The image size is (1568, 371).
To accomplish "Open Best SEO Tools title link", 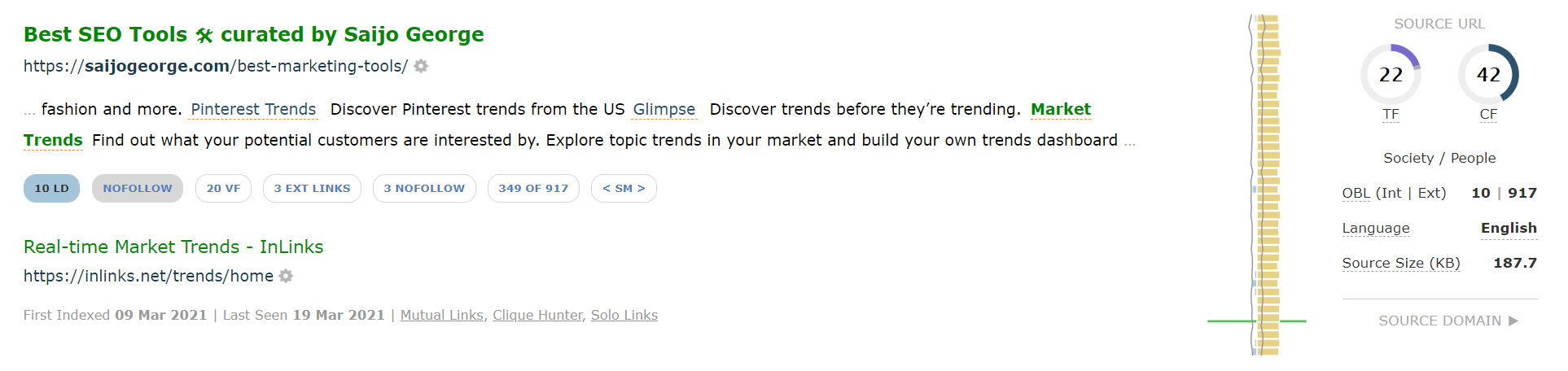I will pos(254,34).
